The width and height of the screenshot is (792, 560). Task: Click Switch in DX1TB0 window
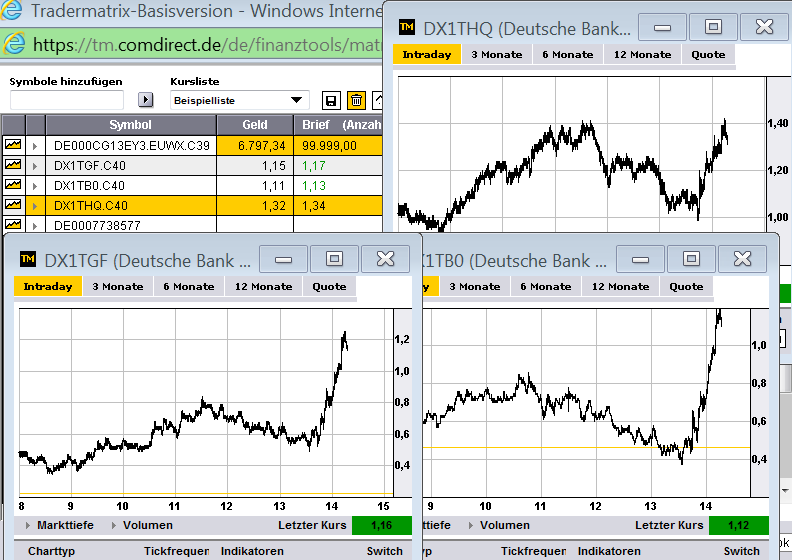point(741,551)
